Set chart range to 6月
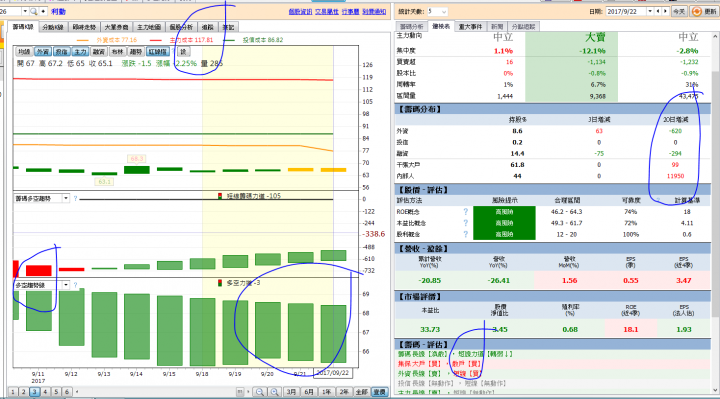Screen dimensions: 720x399 (309, 392)
